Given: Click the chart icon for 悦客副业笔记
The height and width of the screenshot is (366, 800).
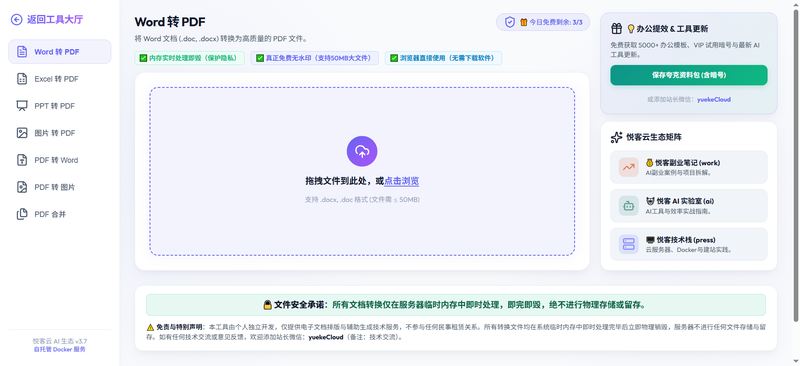Looking at the screenshot, I should (x=629, y=167).
